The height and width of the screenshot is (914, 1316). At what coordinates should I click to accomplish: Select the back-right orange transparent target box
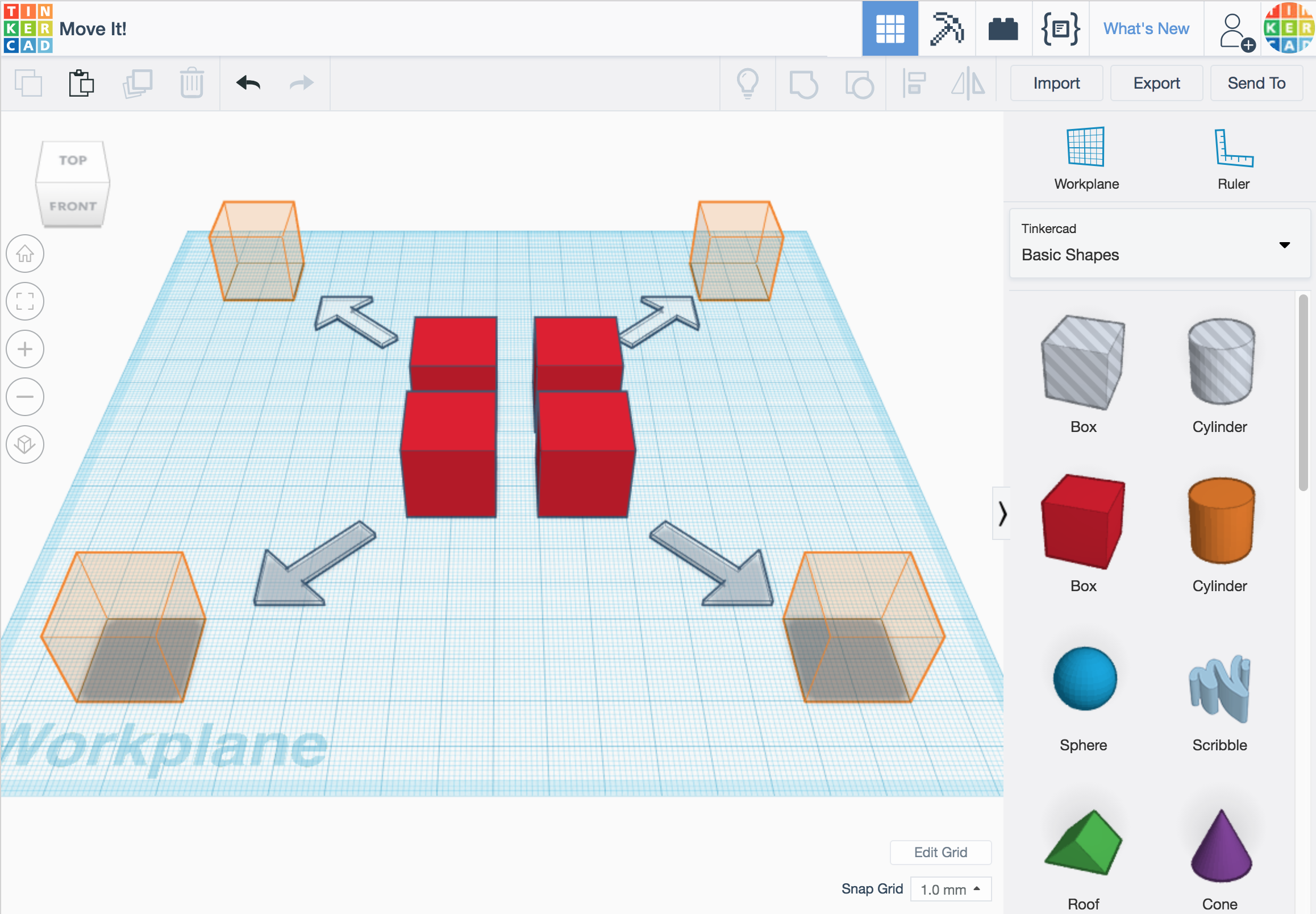[x=736, y=250]
